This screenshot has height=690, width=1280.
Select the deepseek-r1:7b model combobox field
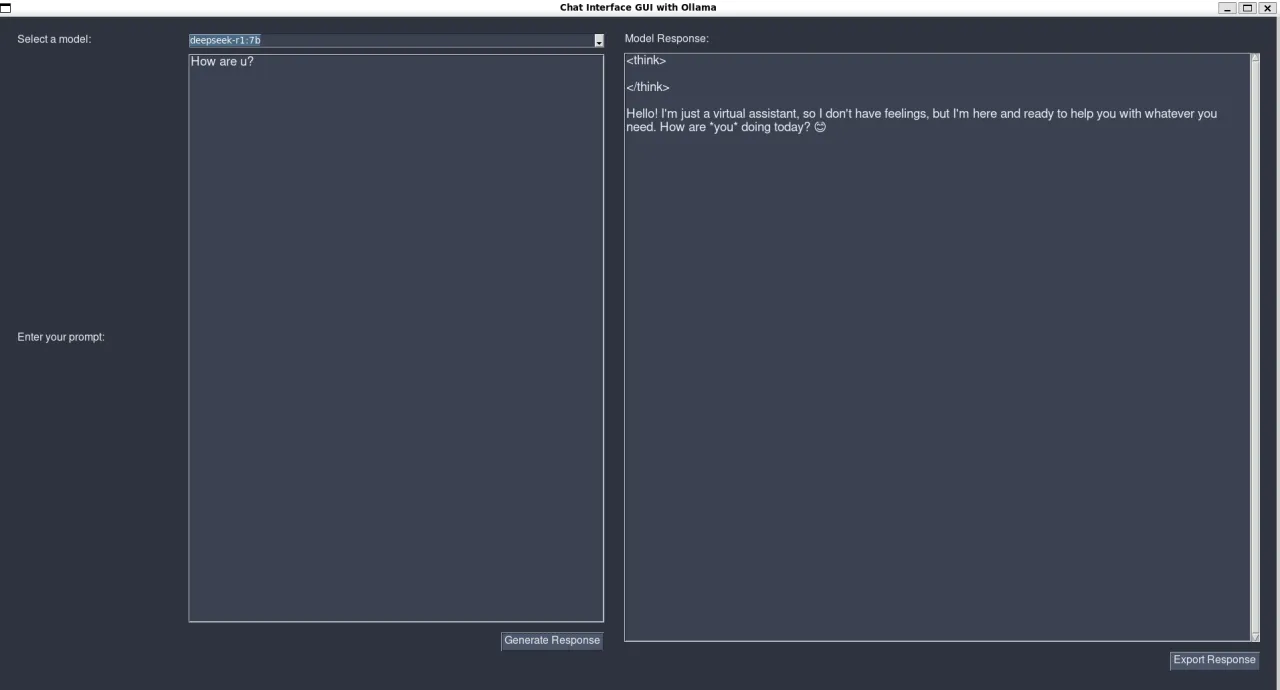tap(390, 41)
